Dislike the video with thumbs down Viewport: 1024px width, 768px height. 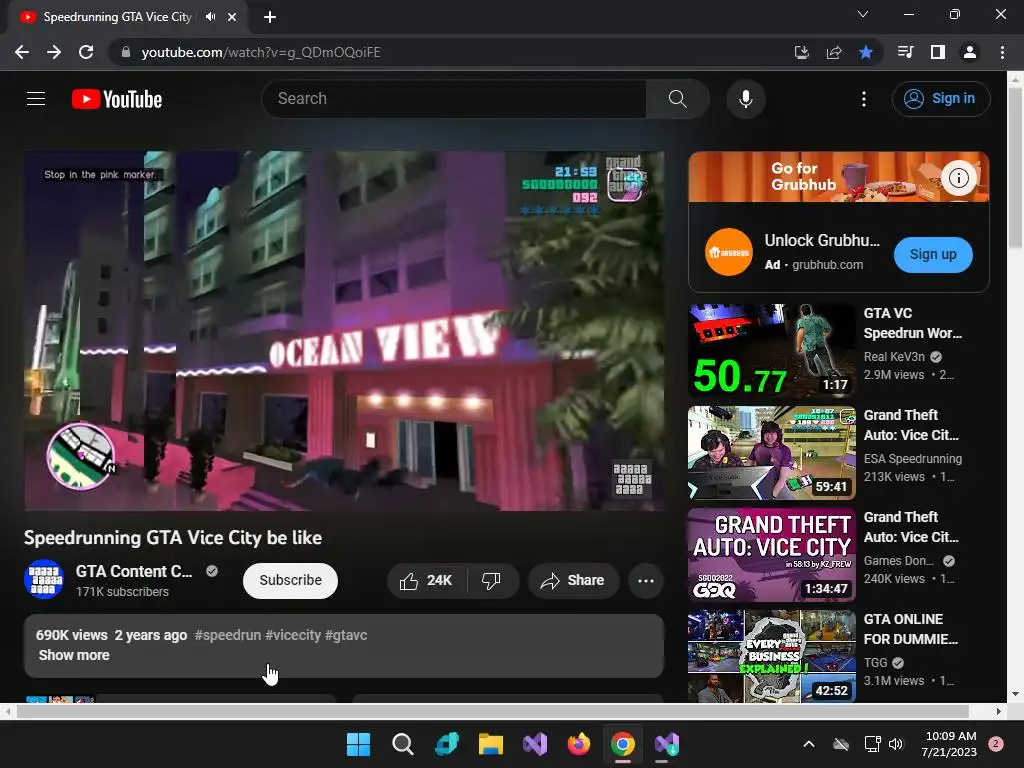pyautogui.click(x=492, y=581)
